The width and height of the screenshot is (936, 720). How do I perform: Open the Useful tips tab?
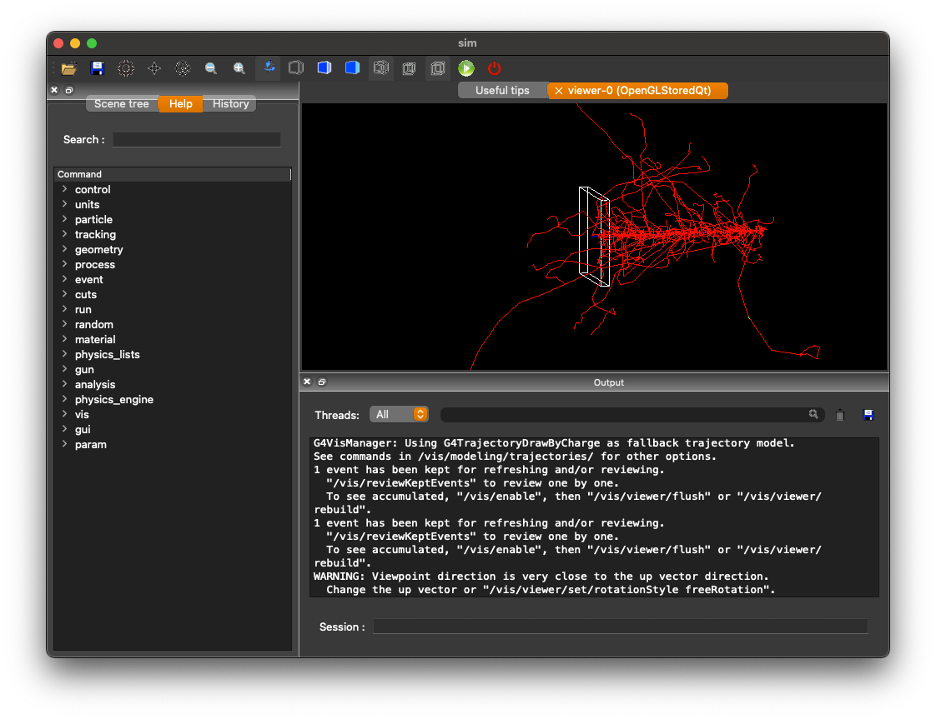502,90
